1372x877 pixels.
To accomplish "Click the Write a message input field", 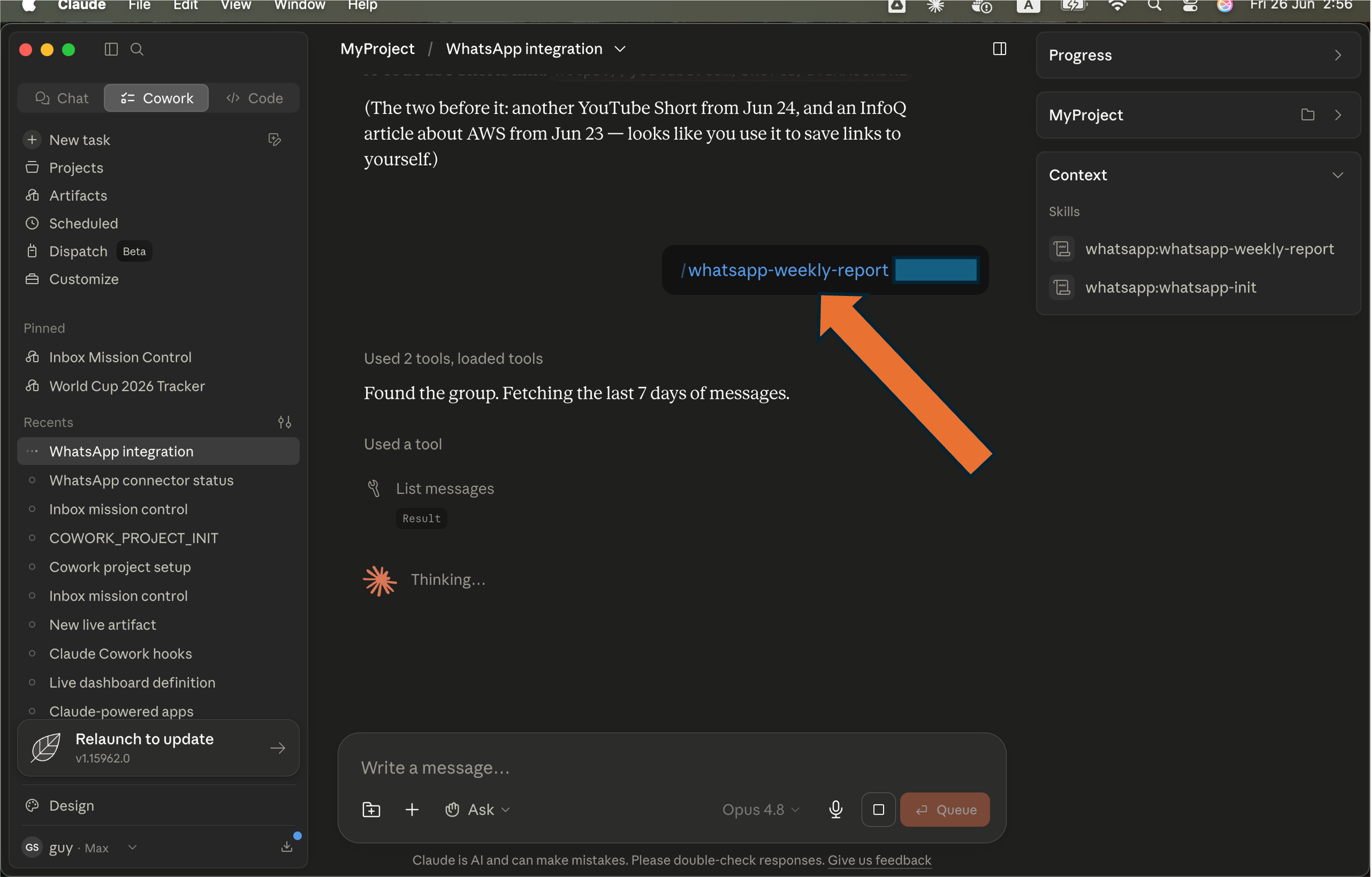I will 673,768.
